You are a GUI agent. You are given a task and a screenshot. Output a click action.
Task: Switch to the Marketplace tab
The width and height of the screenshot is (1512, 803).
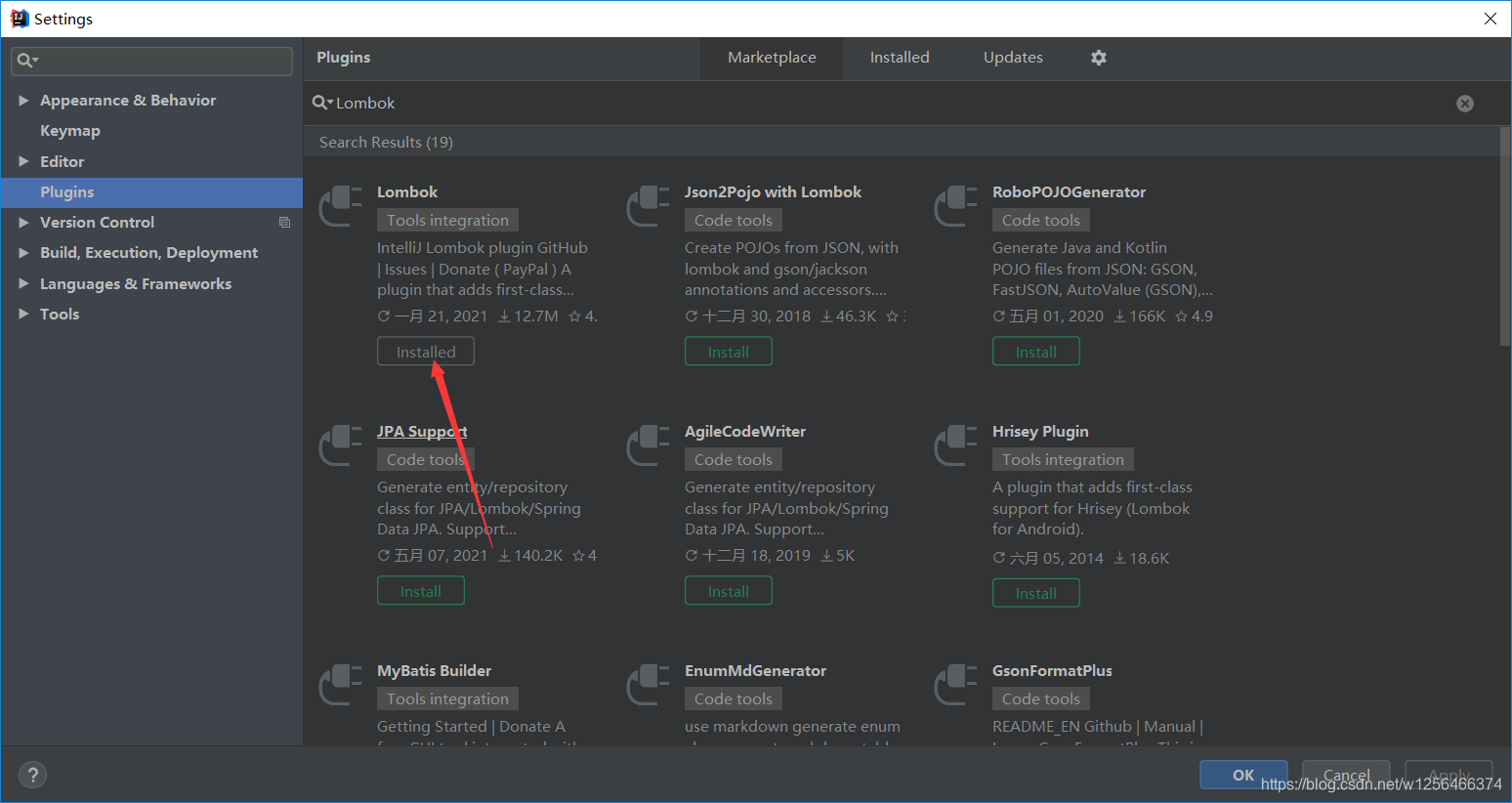click(772, 58)
